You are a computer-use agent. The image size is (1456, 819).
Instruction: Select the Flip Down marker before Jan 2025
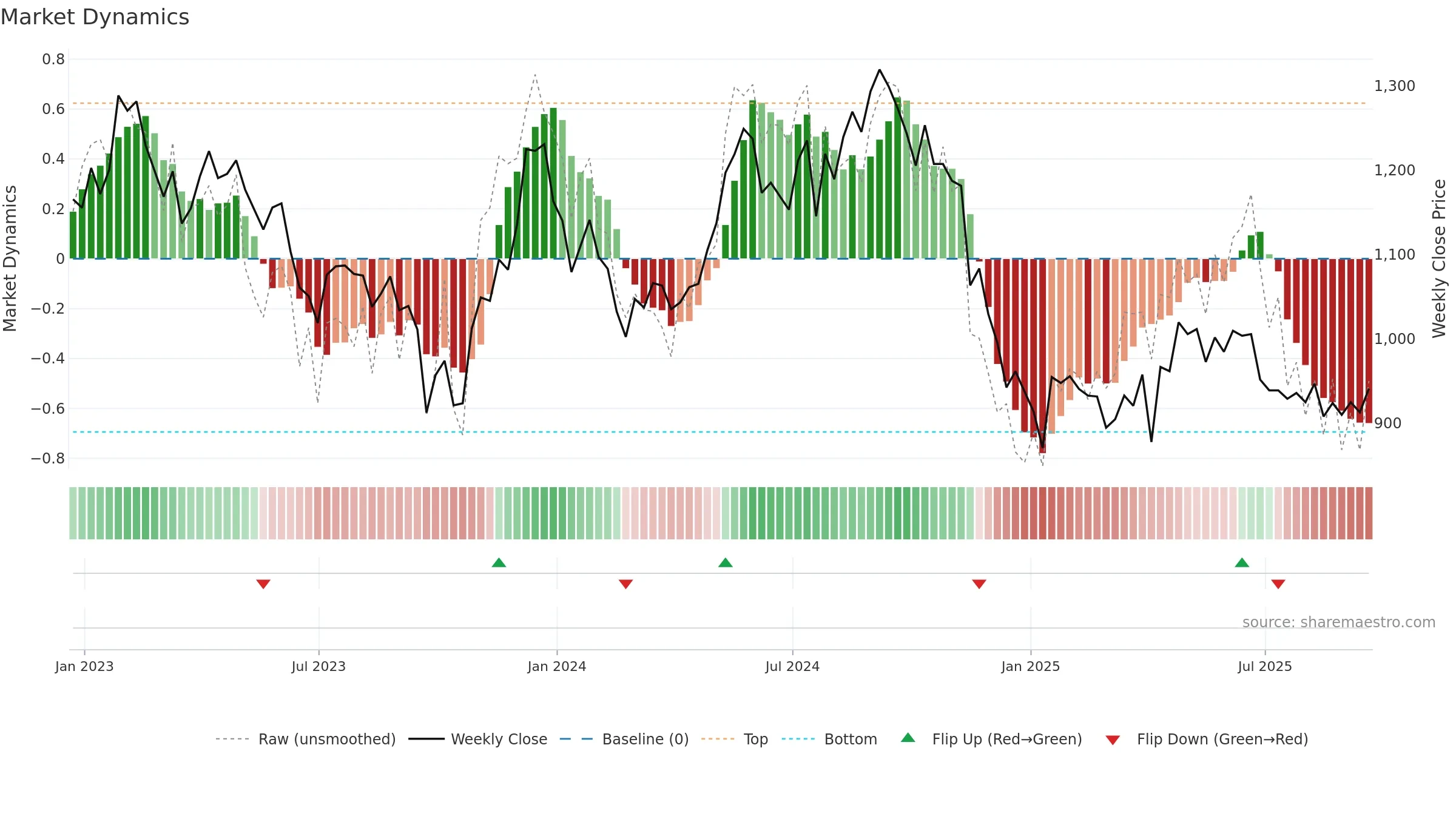pos(979,584)
